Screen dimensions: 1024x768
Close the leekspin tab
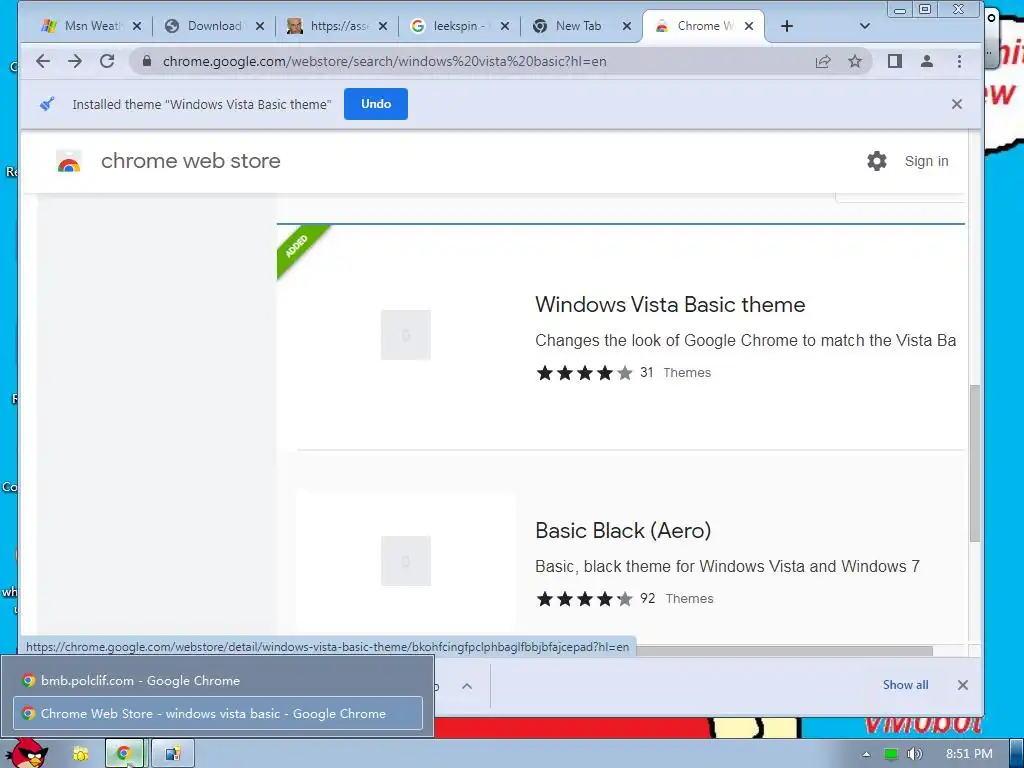click(505, 26)
